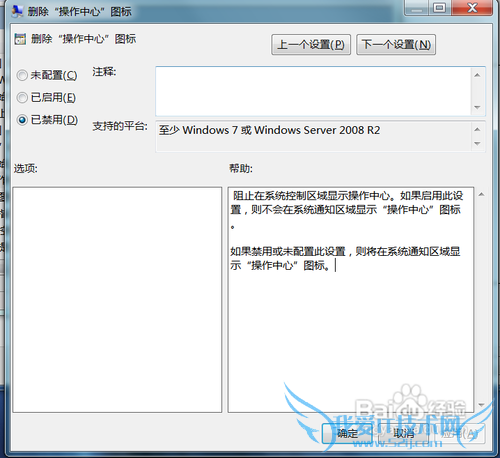
Task: Click the help panel scroll-down arrow
Action: point(481,405)
